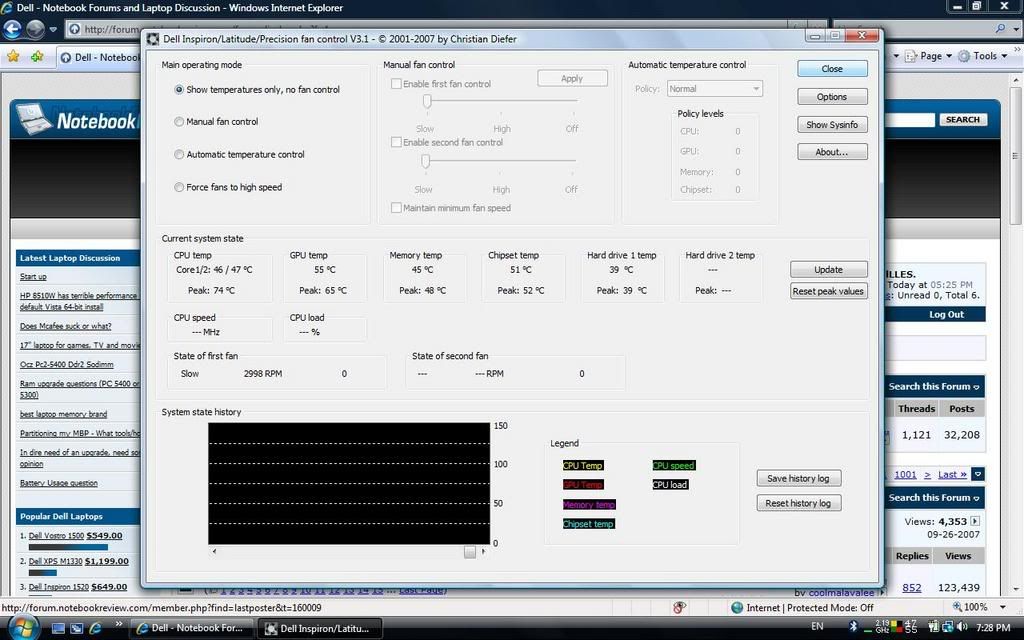Open the 100% zoom level dropdown
The image size is (1024, 640).
point(1002,607)
